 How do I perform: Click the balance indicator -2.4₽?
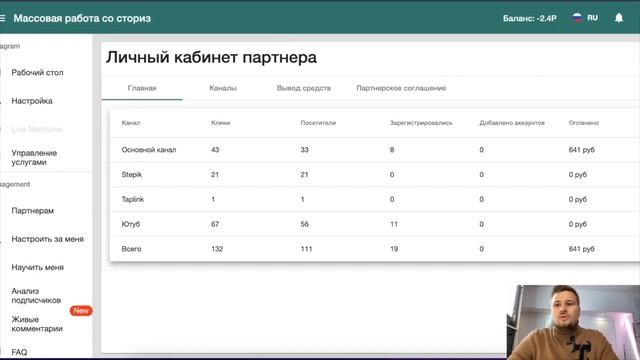[x=529, y=18]
